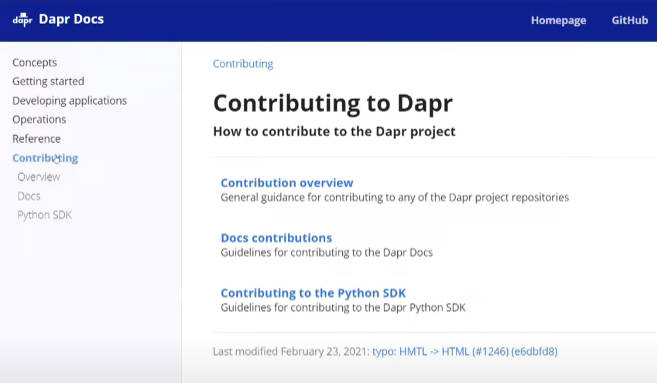
Task: Open Python SDK sidebar entry
Action: coord(44,215)
